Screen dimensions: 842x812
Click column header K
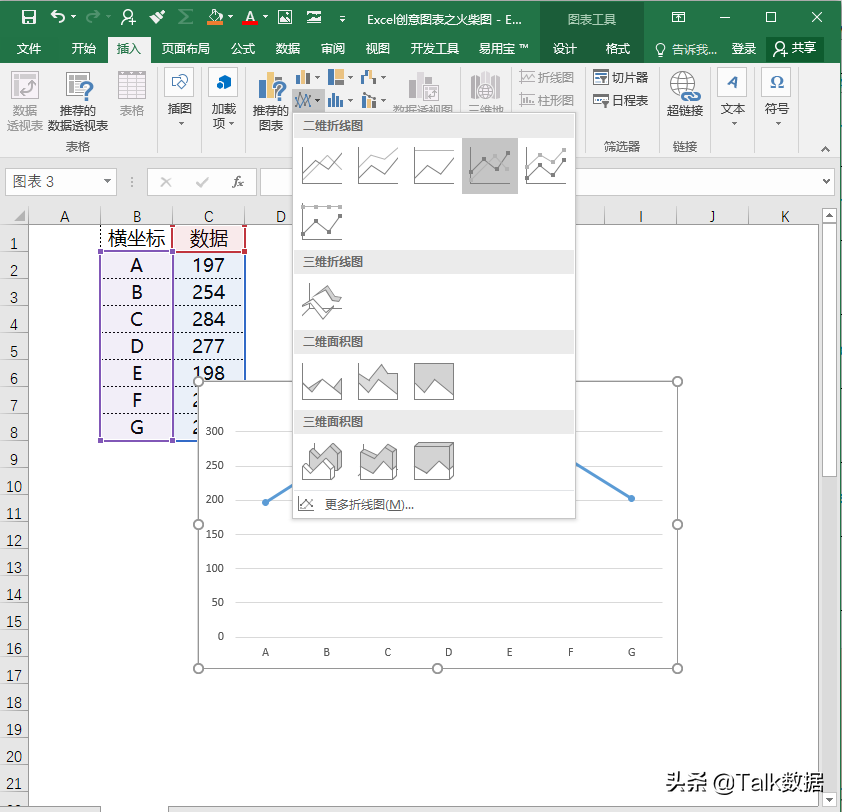click(785, 216)
